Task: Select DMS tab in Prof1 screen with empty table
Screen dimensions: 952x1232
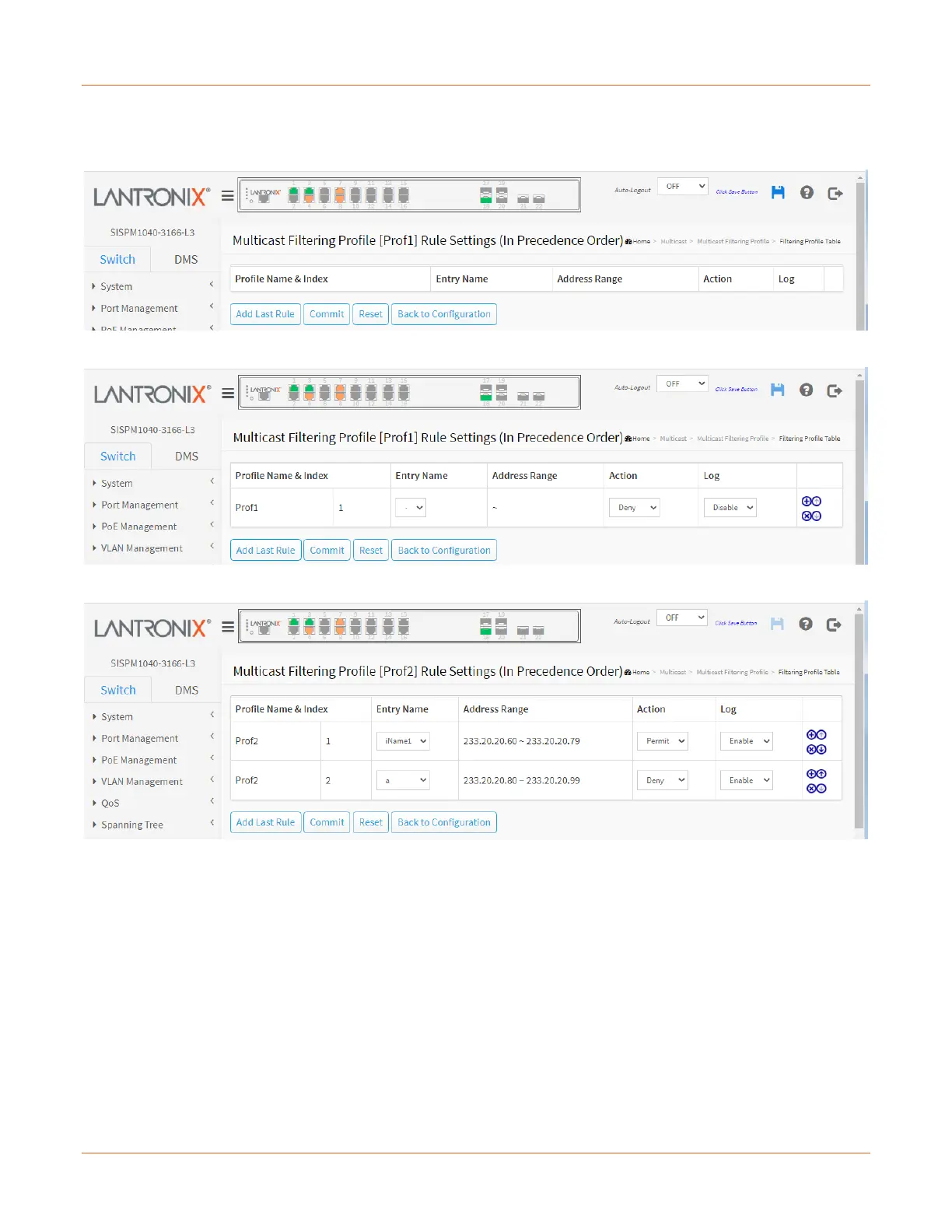Action: (186, 259)
